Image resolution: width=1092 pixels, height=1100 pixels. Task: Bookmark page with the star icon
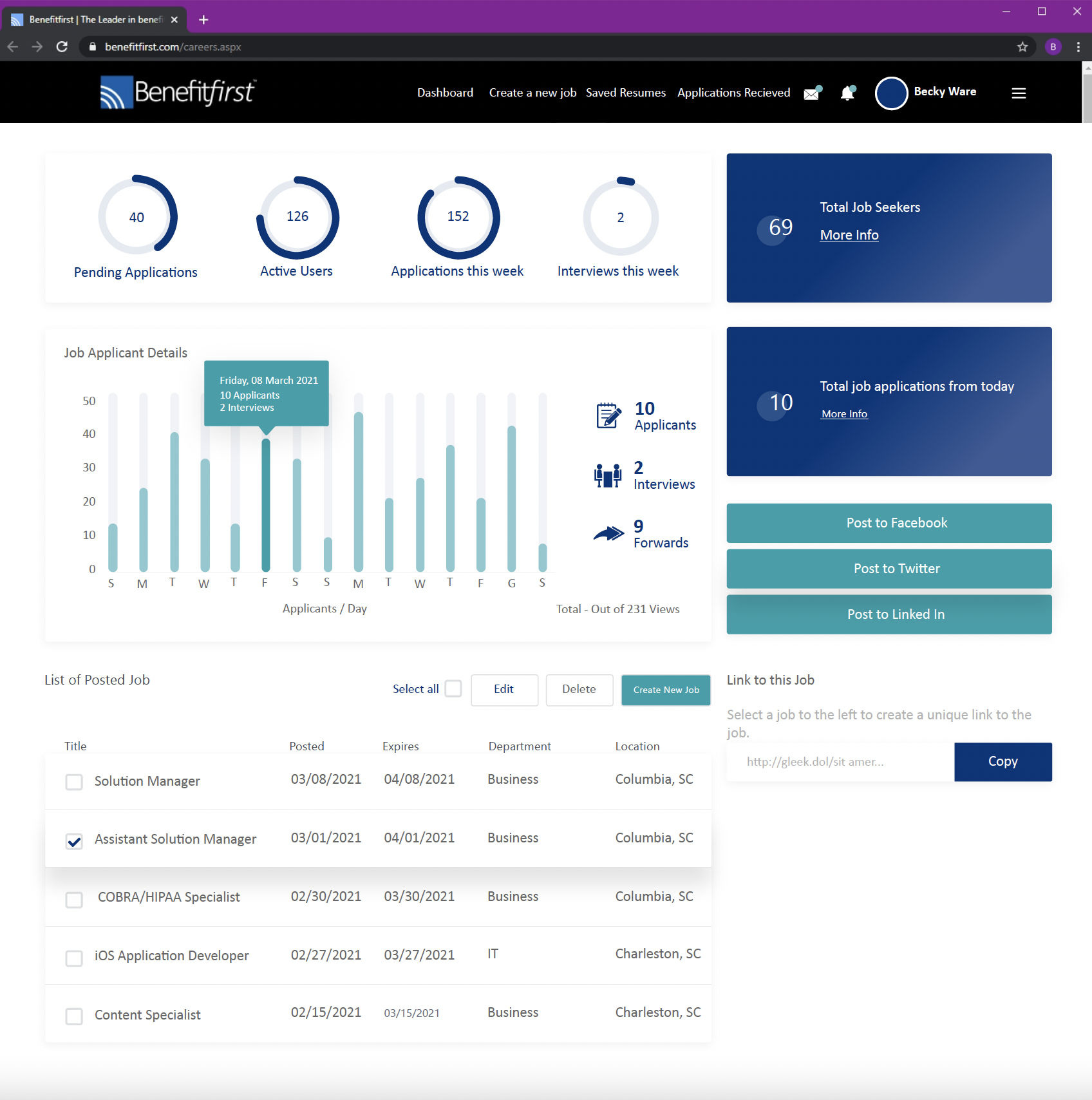(x=1022, y=47)
